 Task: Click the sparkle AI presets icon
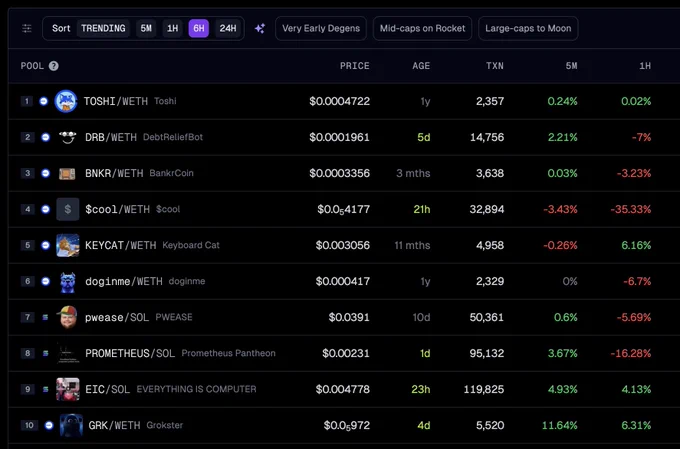pyautogui.click(x=260, y=29)
